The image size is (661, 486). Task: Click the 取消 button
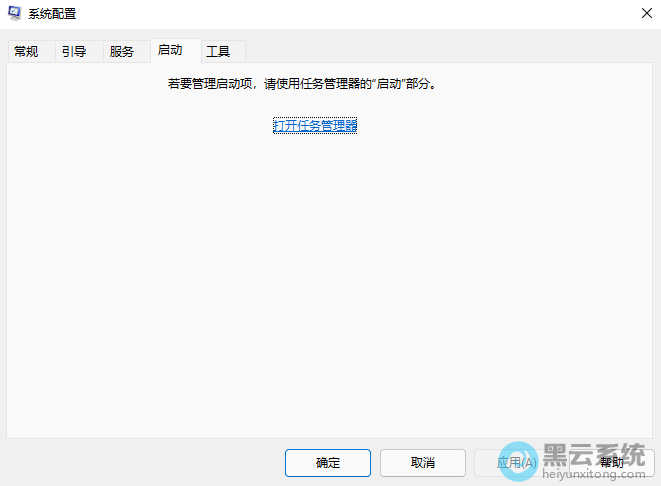click(x=423, y=463)
